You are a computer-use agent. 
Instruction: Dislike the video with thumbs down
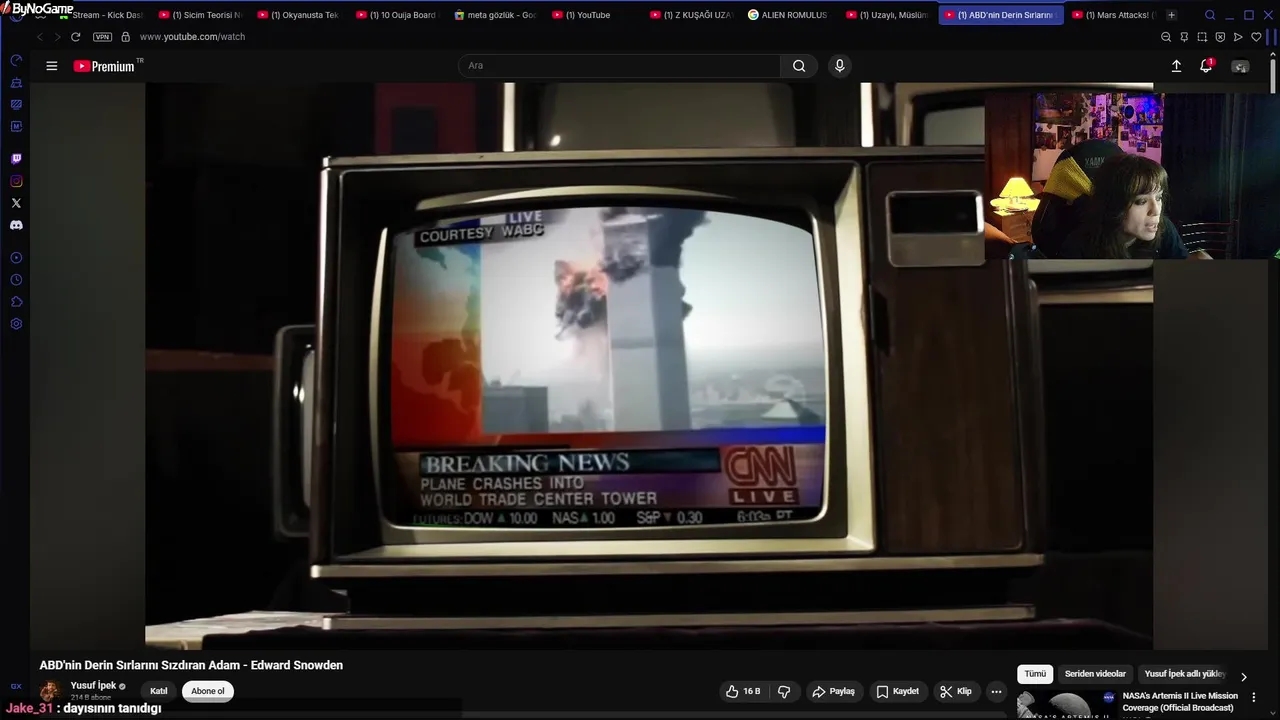(x=784, y=691)
